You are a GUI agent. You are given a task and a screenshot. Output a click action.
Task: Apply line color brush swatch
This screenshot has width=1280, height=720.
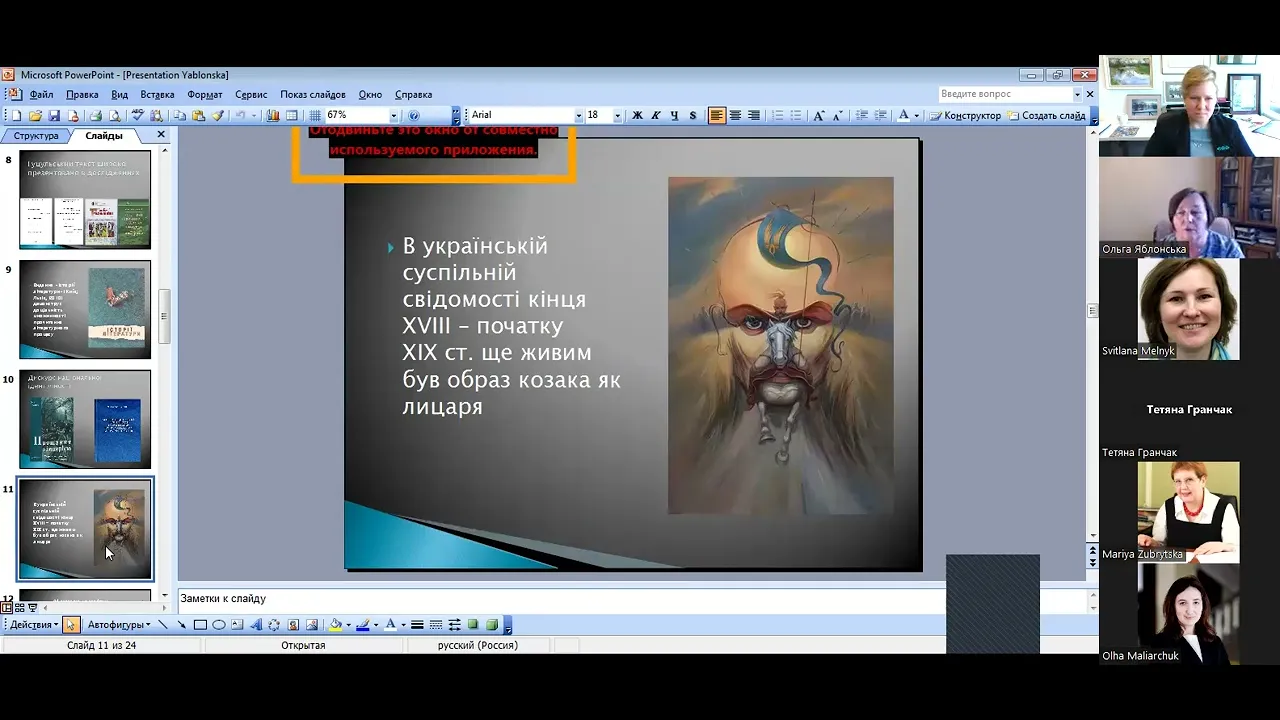tap(362, 625)
